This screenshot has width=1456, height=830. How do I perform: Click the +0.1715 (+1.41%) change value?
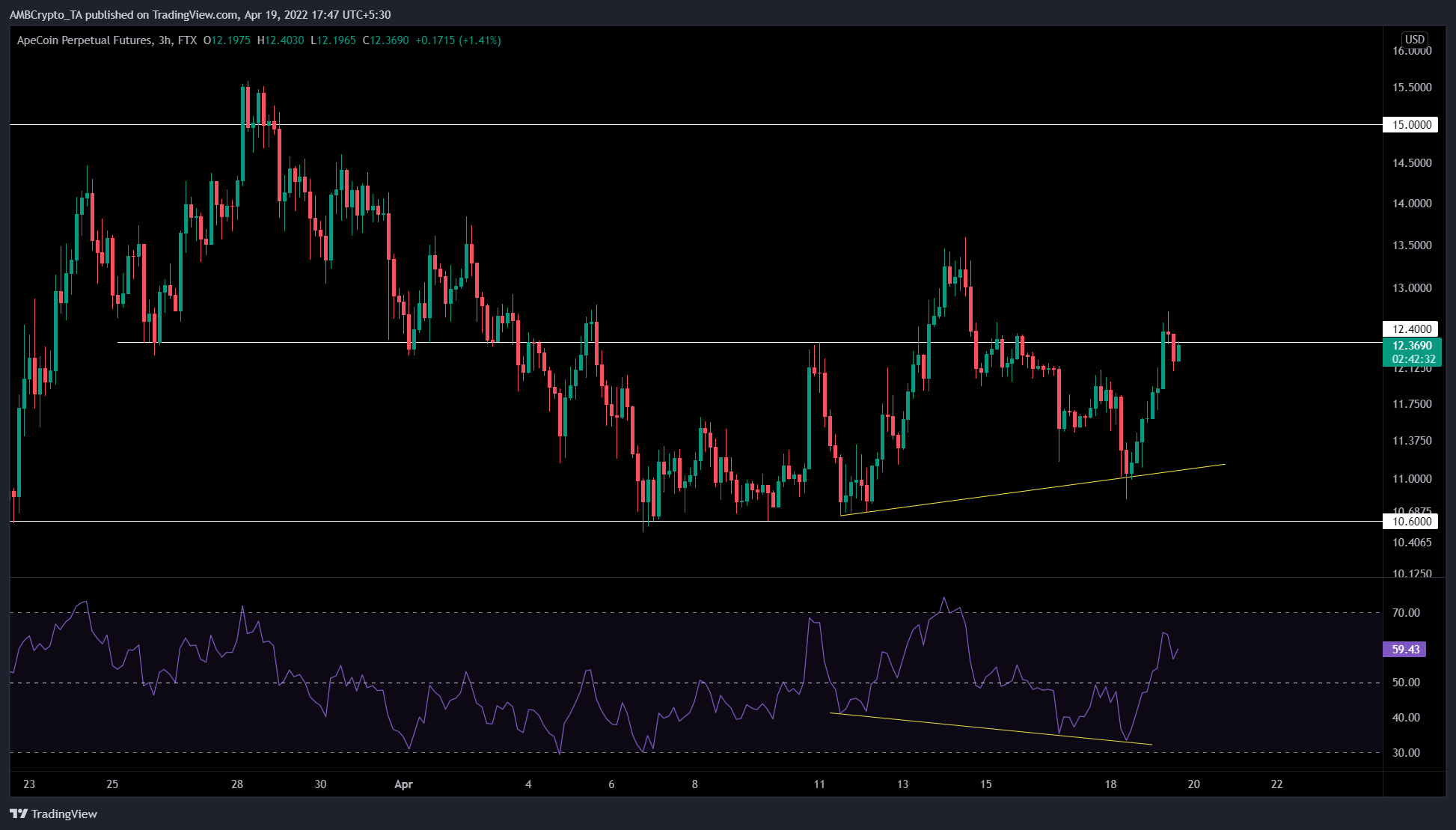point(458,40)
